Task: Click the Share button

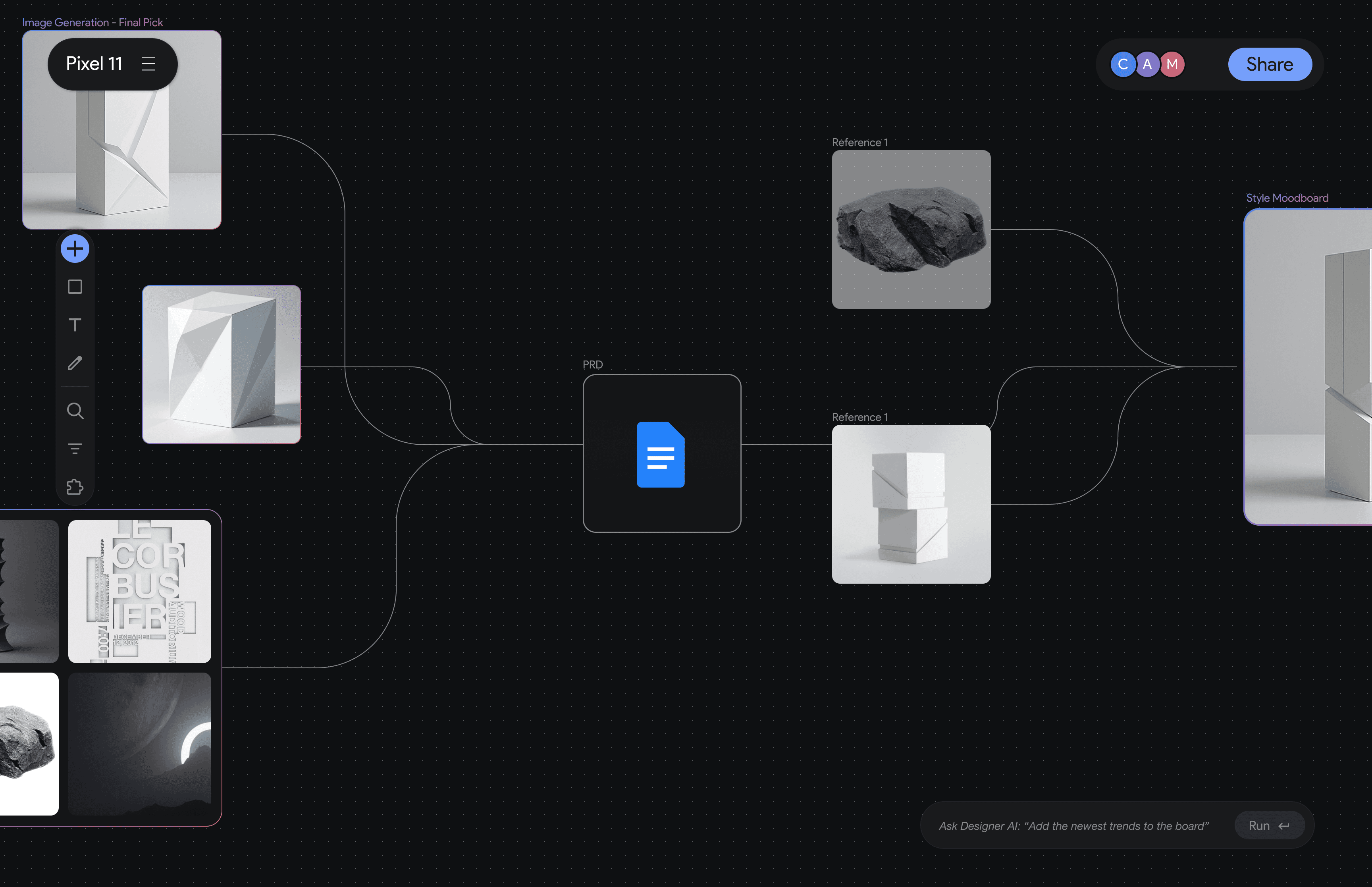Action: (1270, 64)
